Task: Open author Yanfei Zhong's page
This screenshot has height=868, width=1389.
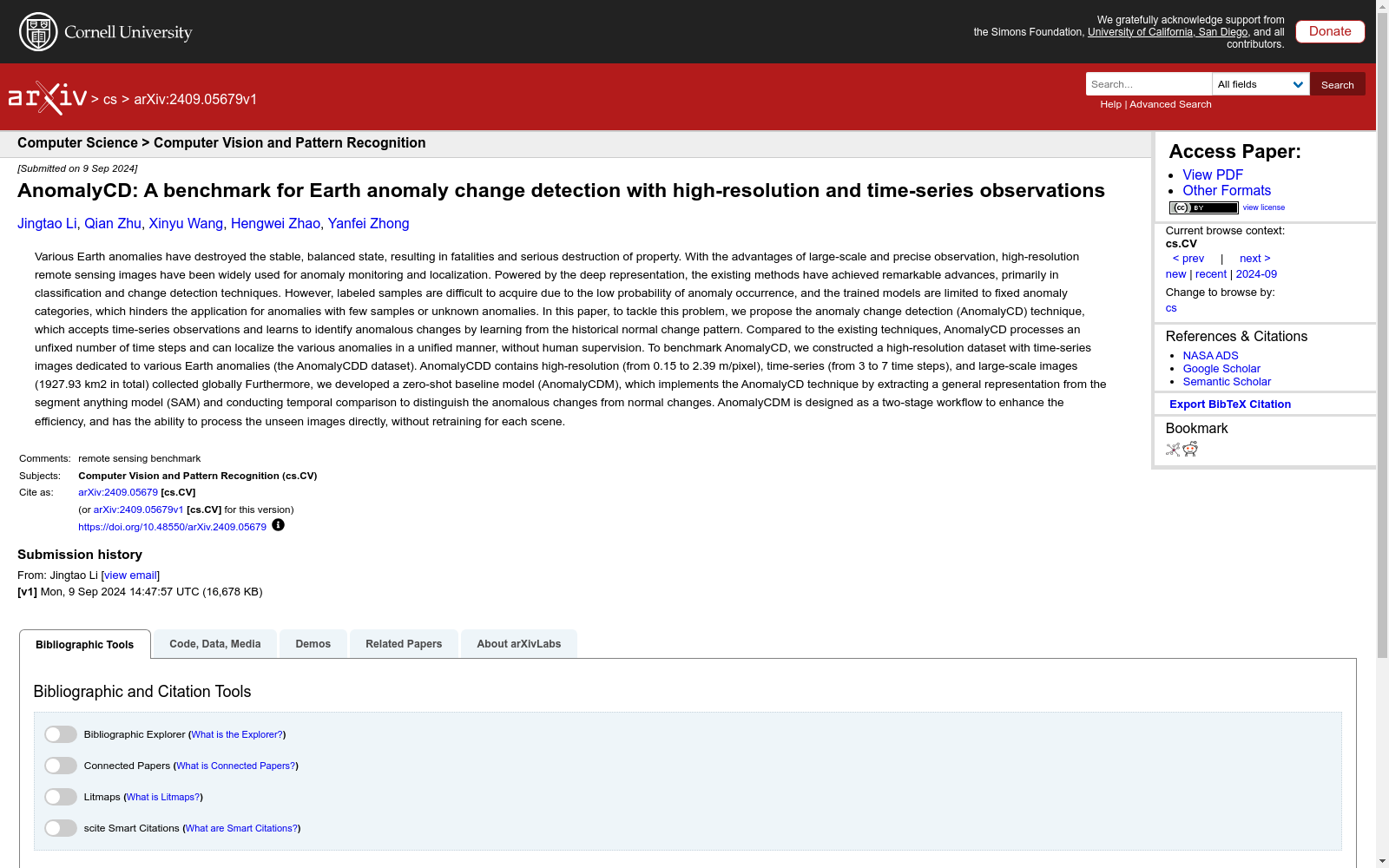Action: click(368, 224)
